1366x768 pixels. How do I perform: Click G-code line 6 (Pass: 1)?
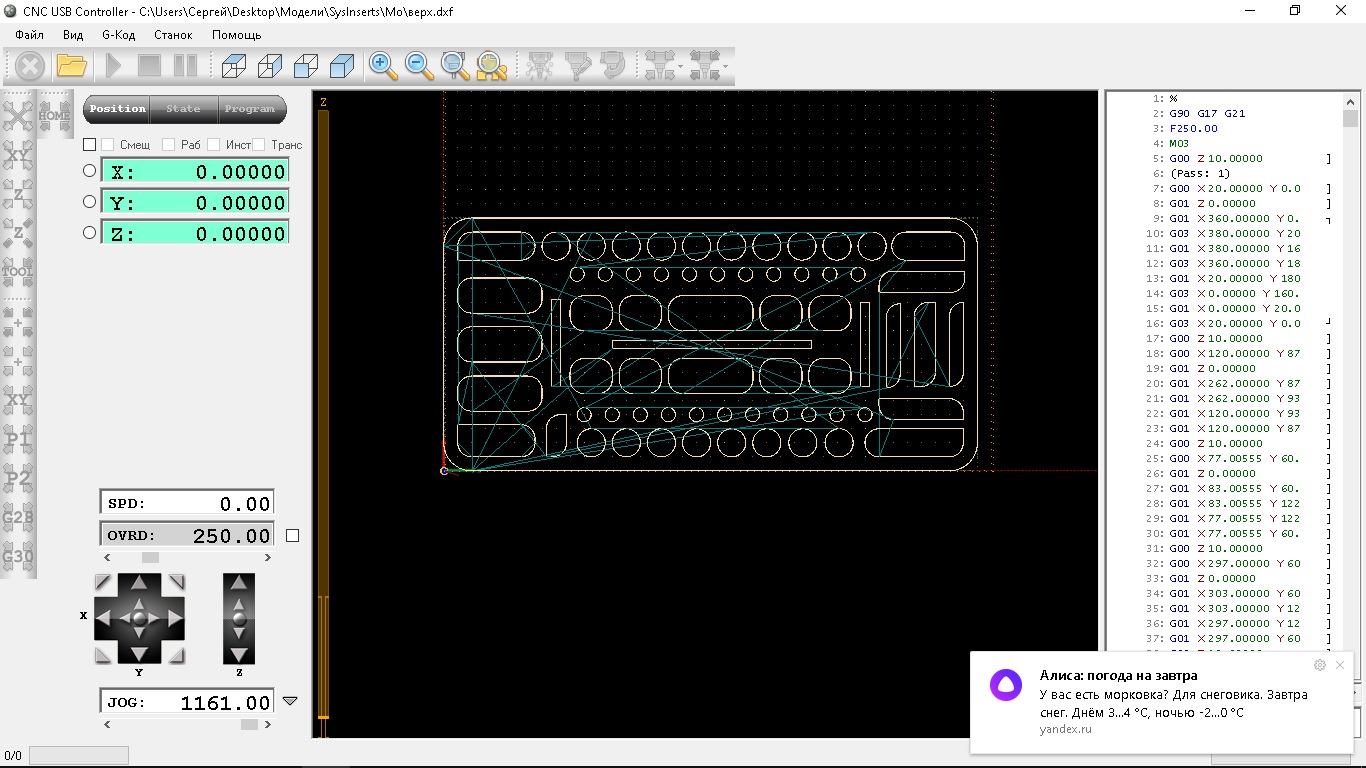point(1199,173)
